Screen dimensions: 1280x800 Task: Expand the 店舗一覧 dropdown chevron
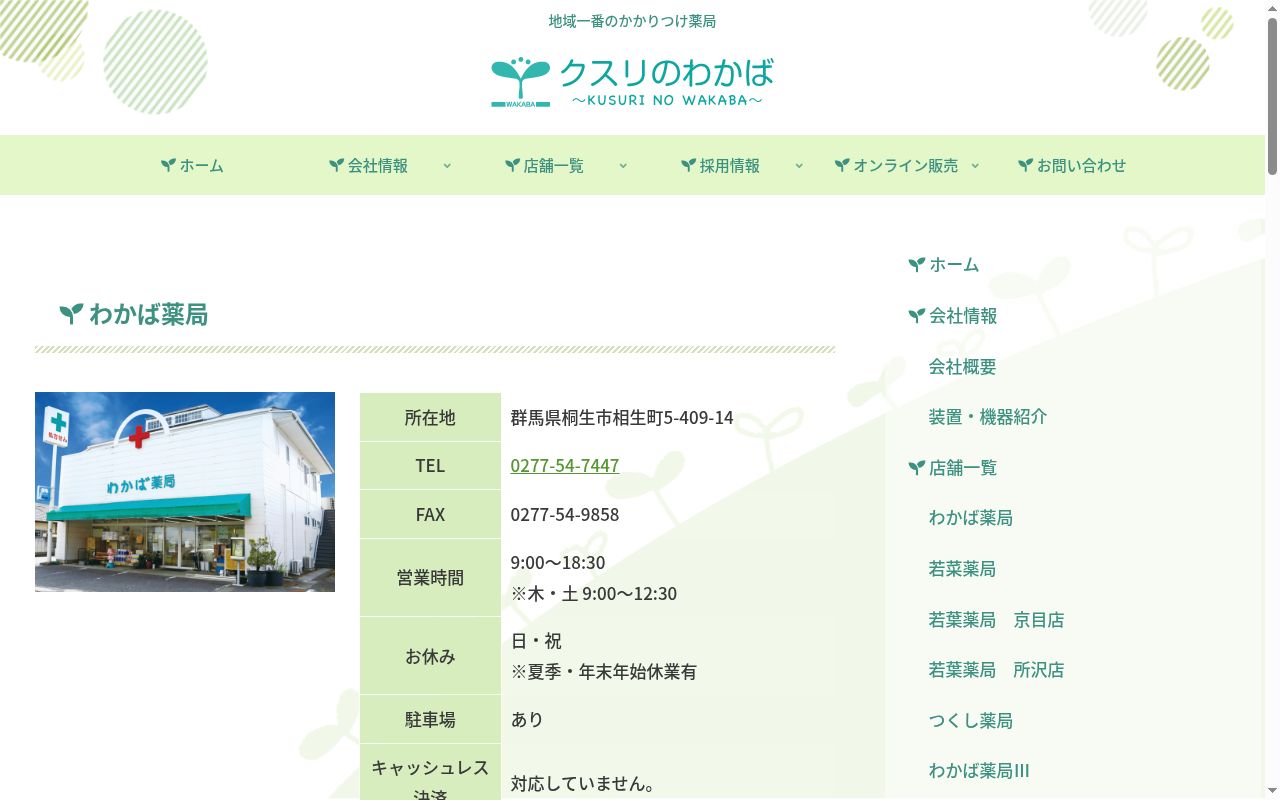click(x=623, y=166)
